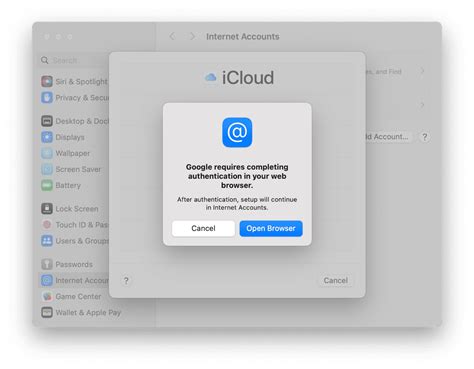The image size is (474, 369).
Task: Open help in the iCloud sheet
Action: coord(126,281)
